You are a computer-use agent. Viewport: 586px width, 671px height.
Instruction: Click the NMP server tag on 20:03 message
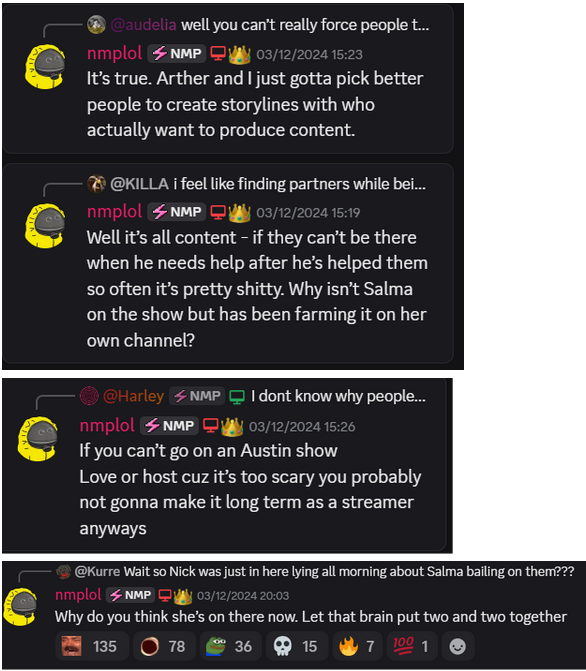click(131, 595)
